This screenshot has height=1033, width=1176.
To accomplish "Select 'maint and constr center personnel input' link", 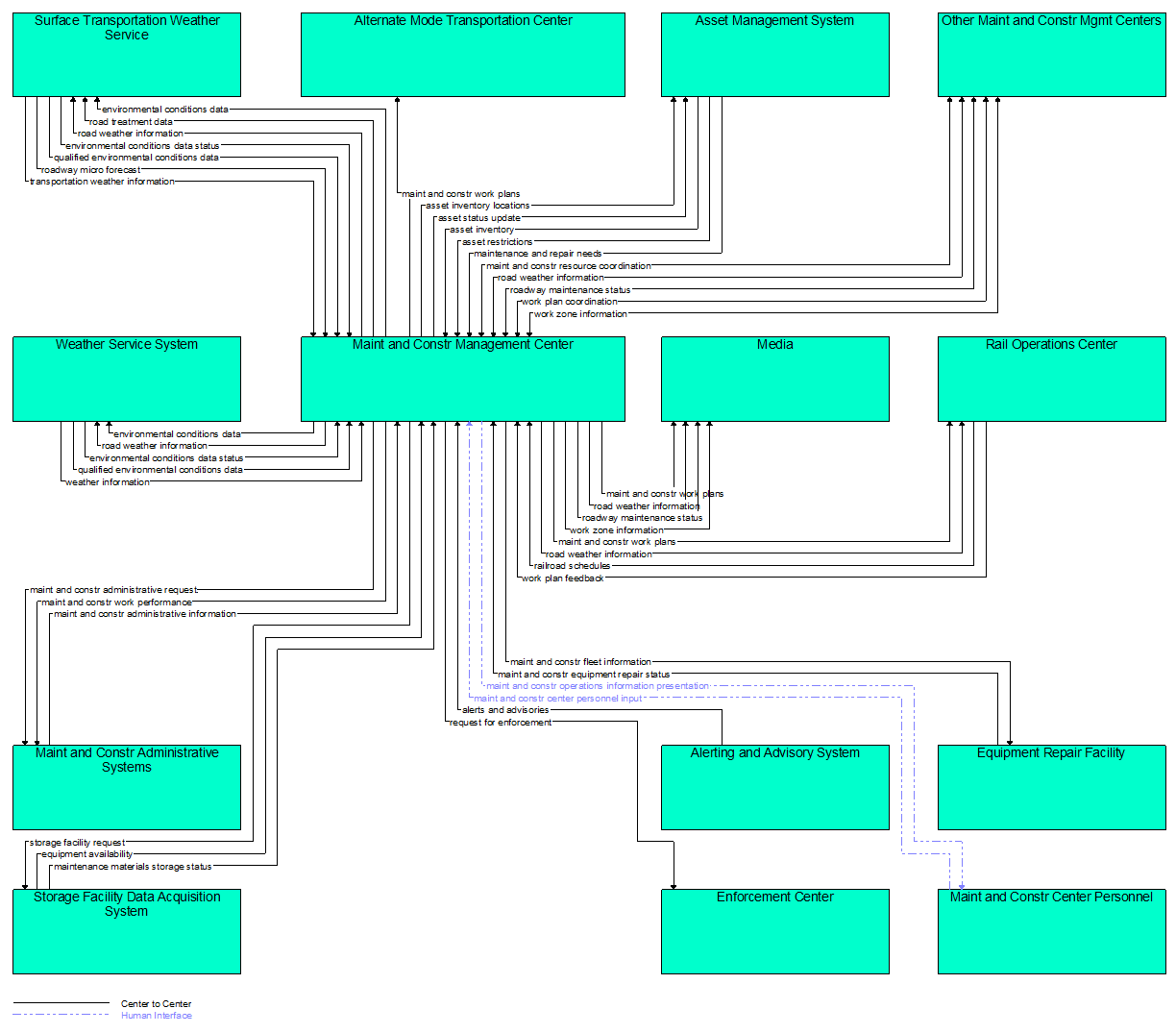I will [558, 699].
